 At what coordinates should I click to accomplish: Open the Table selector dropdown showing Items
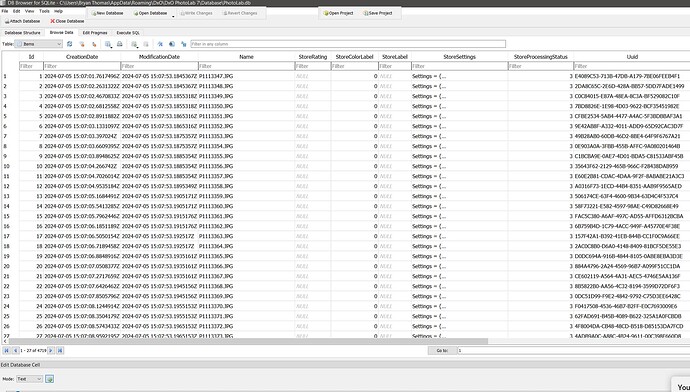[38, 44]
